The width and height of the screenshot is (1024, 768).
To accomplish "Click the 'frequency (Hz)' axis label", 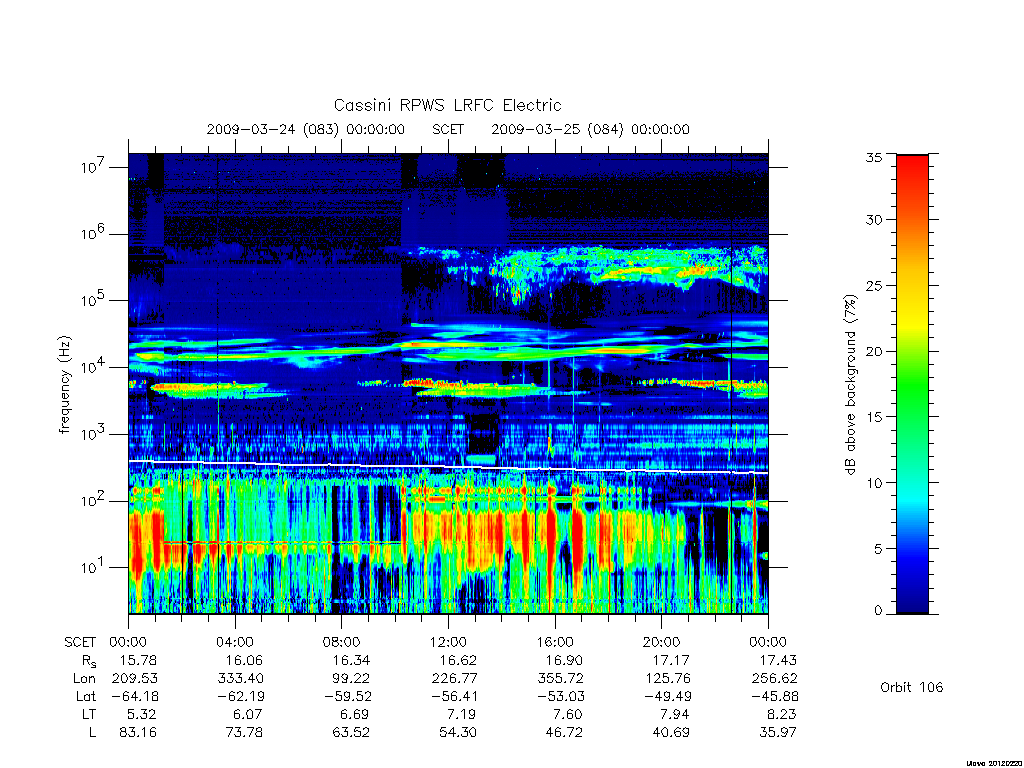I will pyautogui.click(x=65, y=385).
